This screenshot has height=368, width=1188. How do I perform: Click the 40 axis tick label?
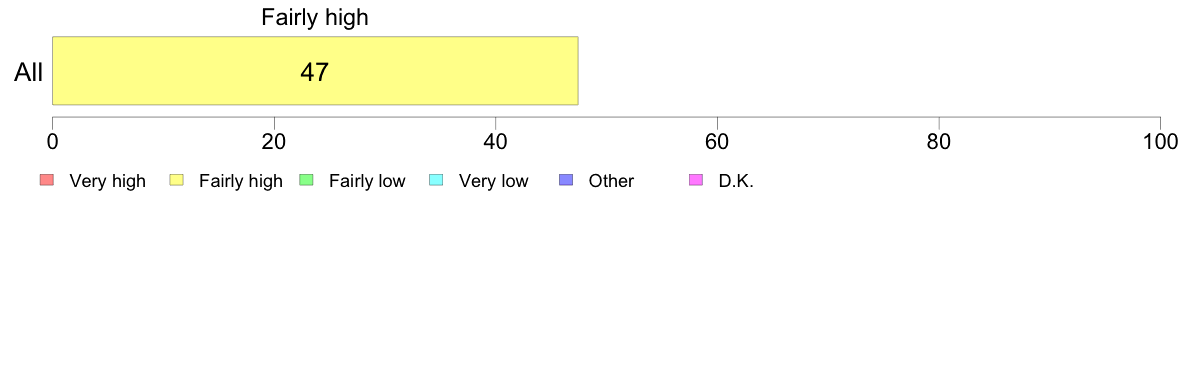(x=496, y=141)
